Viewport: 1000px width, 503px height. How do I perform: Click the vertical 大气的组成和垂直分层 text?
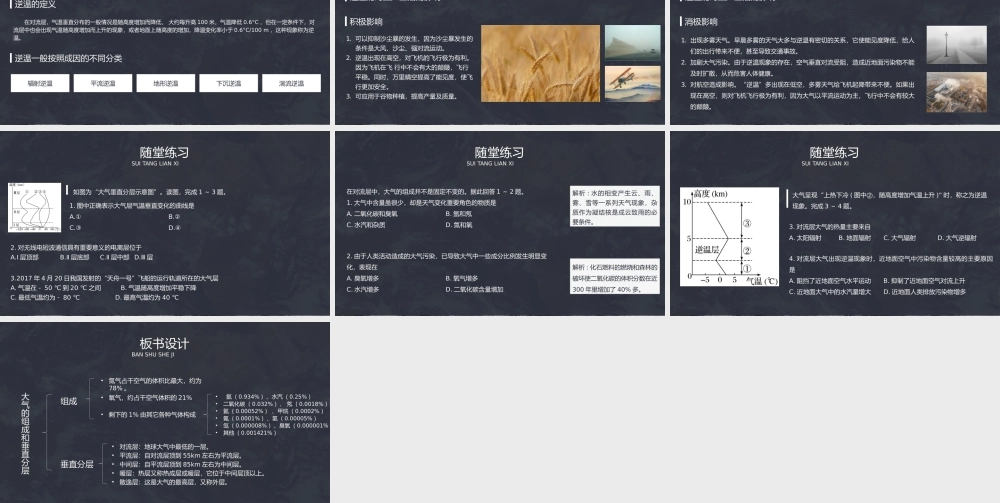(x=25, y=434)
